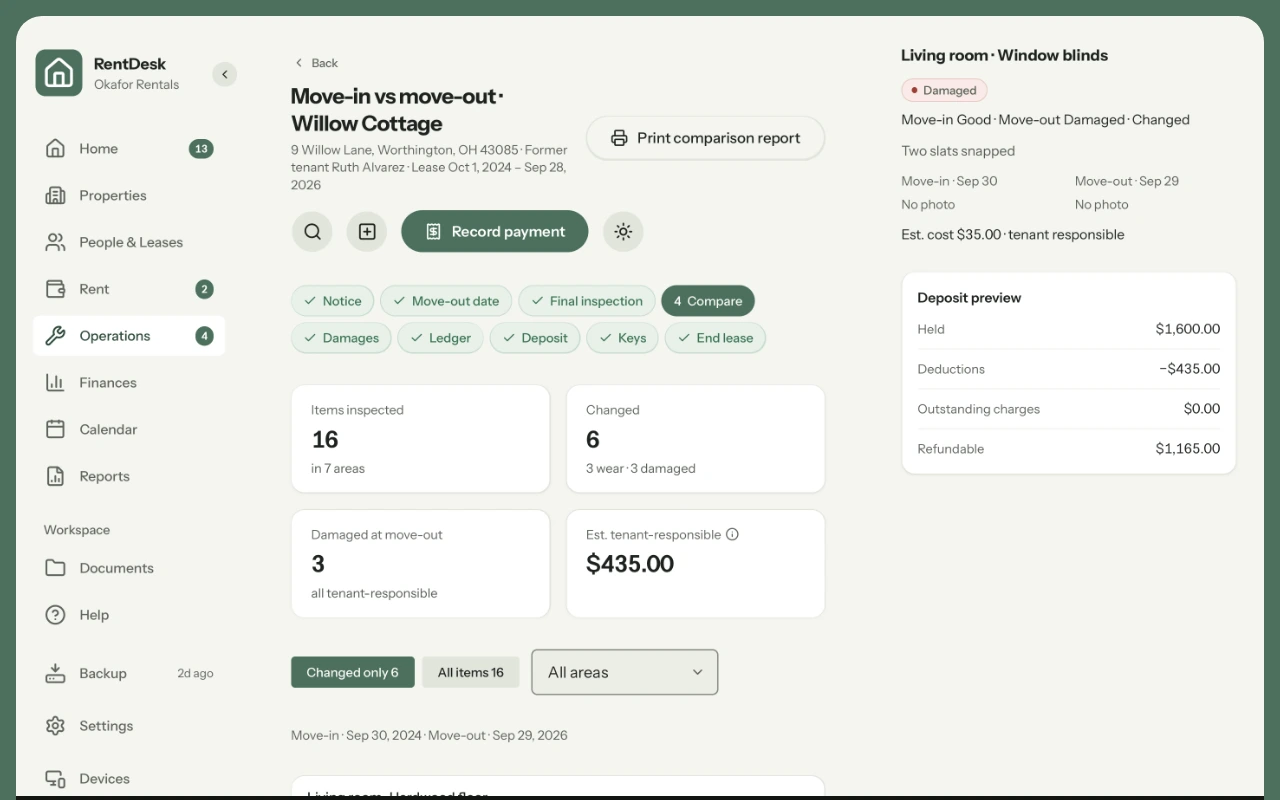
Task: Go to the Damages step
Action: (x=341, y=338)
